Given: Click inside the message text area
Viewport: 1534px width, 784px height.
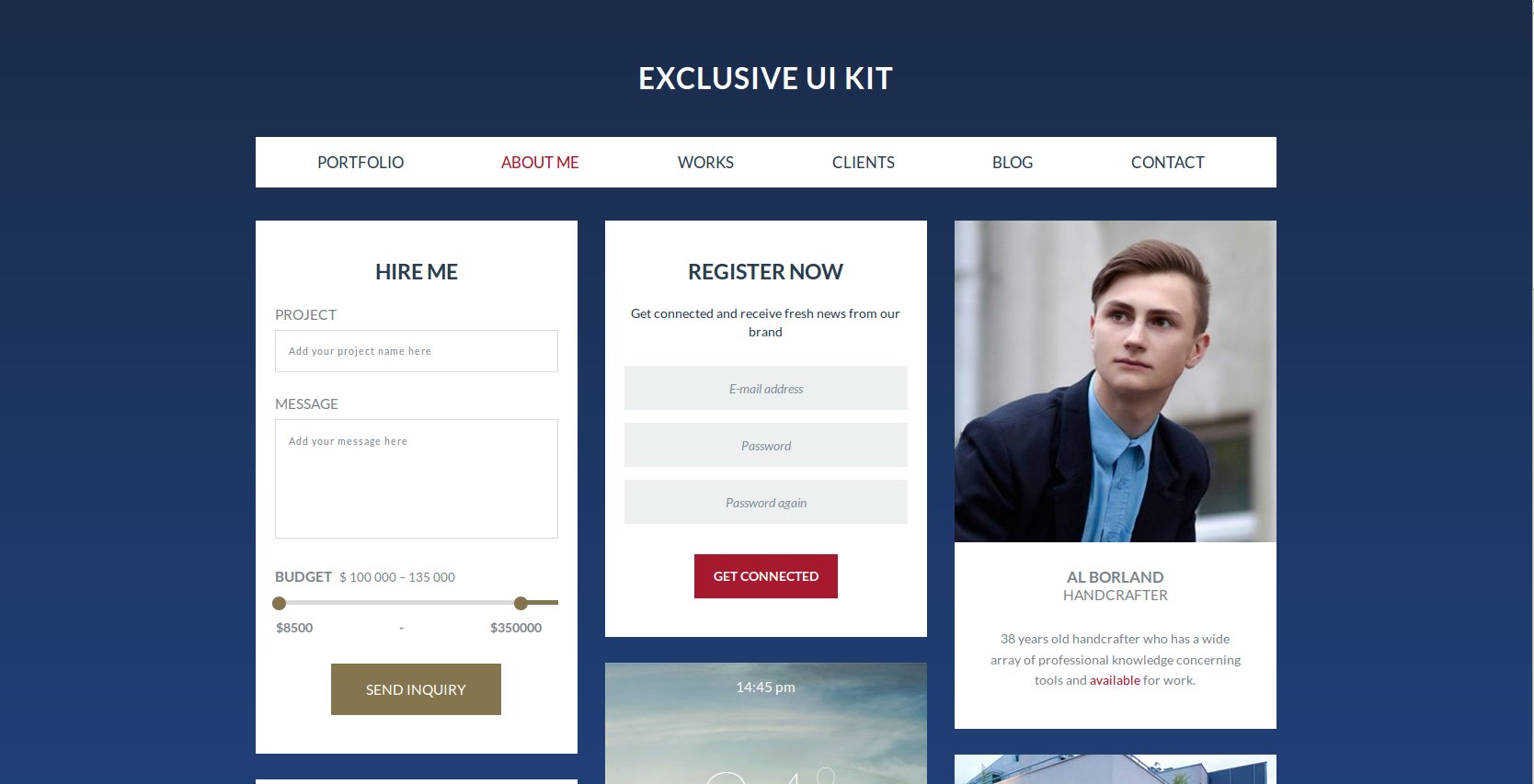Looking at the screenshot, I should click(x=417, y=479).
